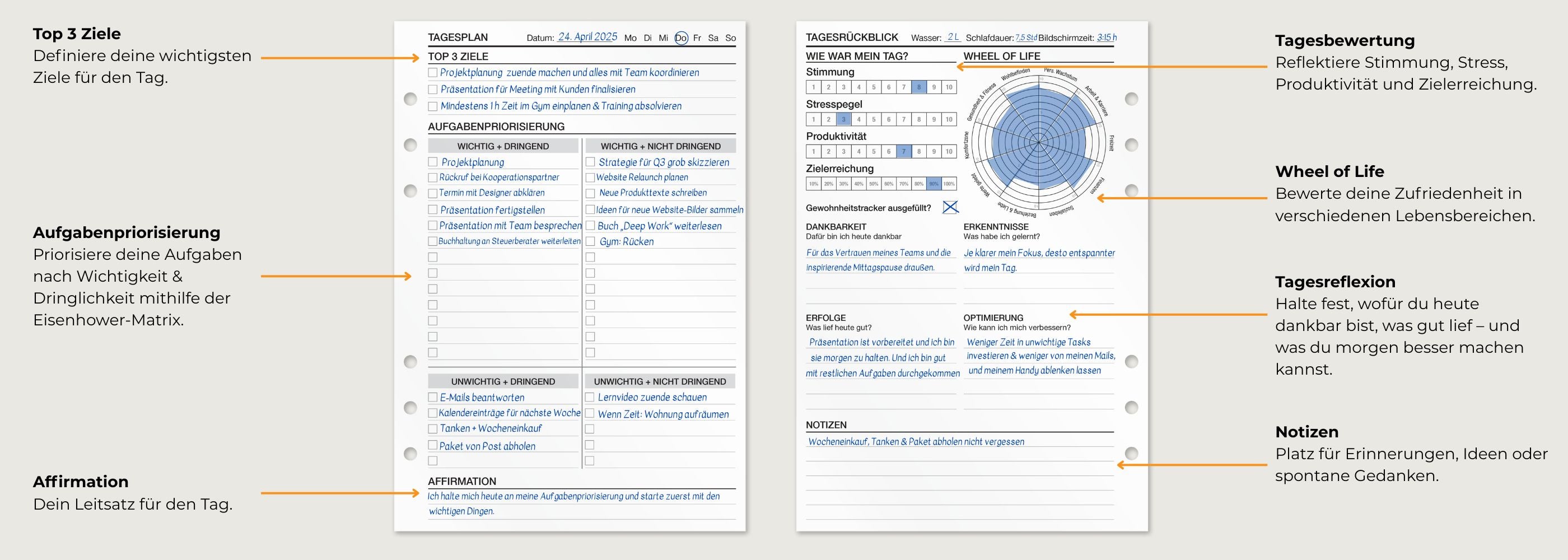Click the 'WICHTIG + DRINGEND' quadrant header
The height and width of the screenshot is (560, 1568).
click(503, 146)
